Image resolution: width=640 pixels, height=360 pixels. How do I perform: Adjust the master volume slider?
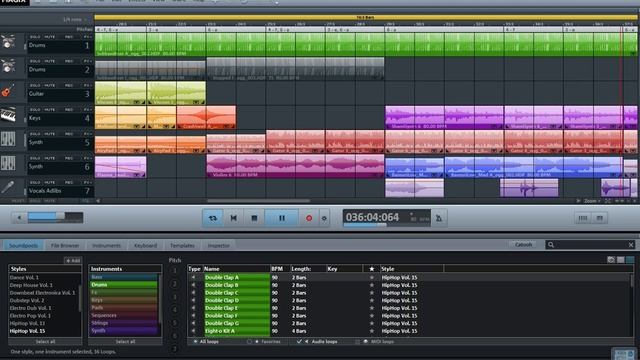coord(55,217)
